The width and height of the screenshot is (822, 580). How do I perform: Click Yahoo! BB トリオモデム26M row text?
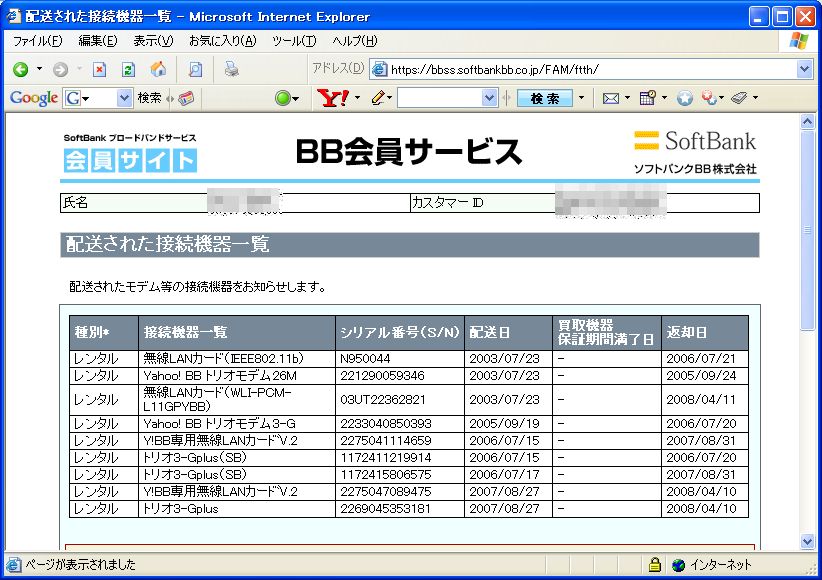coord(220,375)
